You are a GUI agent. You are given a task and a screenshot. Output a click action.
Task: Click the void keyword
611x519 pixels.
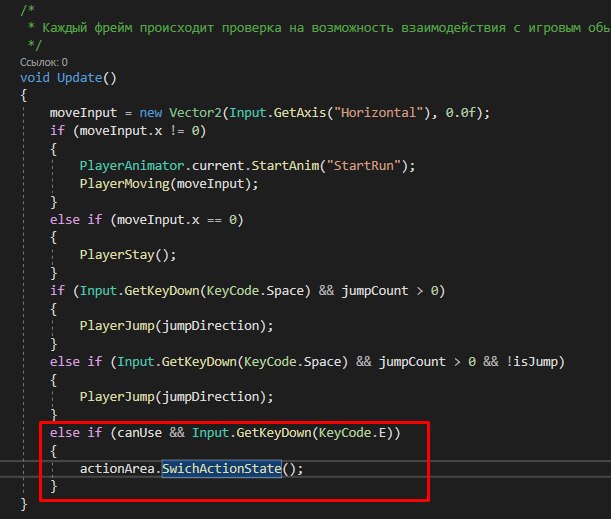click(35, 78)
